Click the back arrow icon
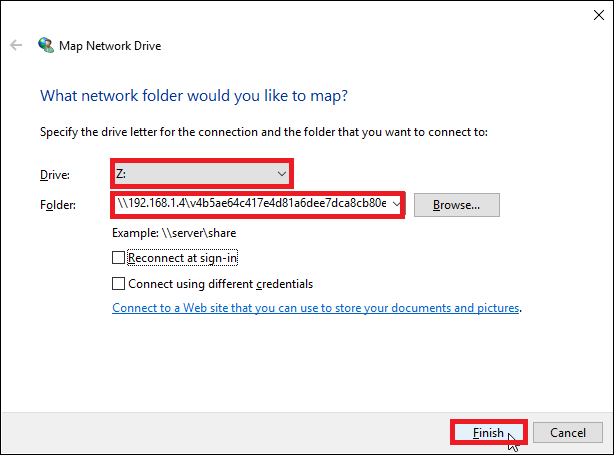Image resolution: width=614 pixels, height=455 pixels. pos(16,45)
